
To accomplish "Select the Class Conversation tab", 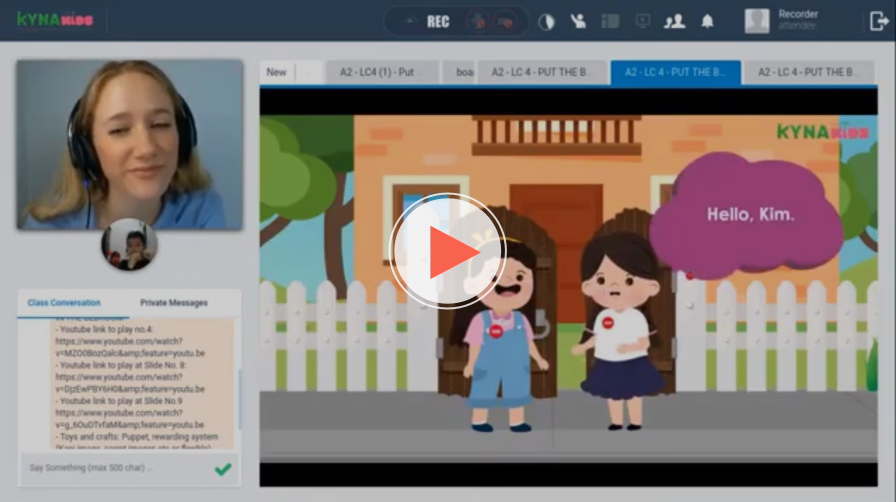I will tap(64, 303).
